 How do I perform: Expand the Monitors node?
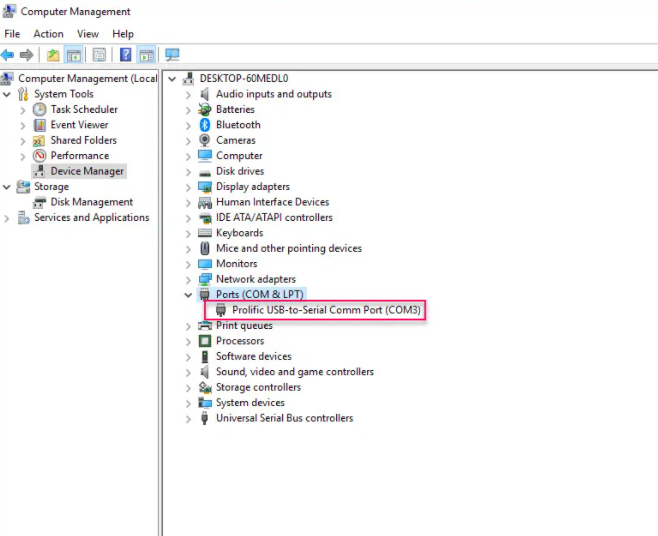[188, 265]
